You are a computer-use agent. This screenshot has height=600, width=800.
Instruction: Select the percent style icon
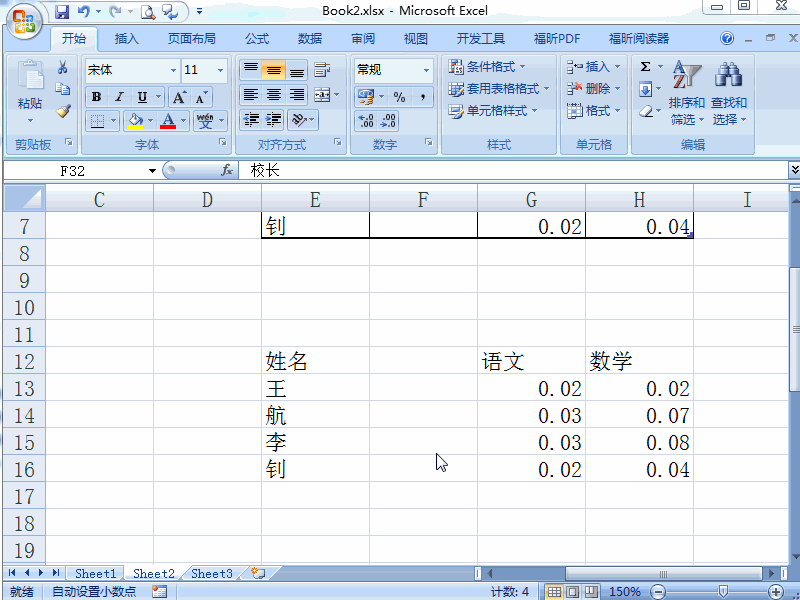(x=398, y=97)
